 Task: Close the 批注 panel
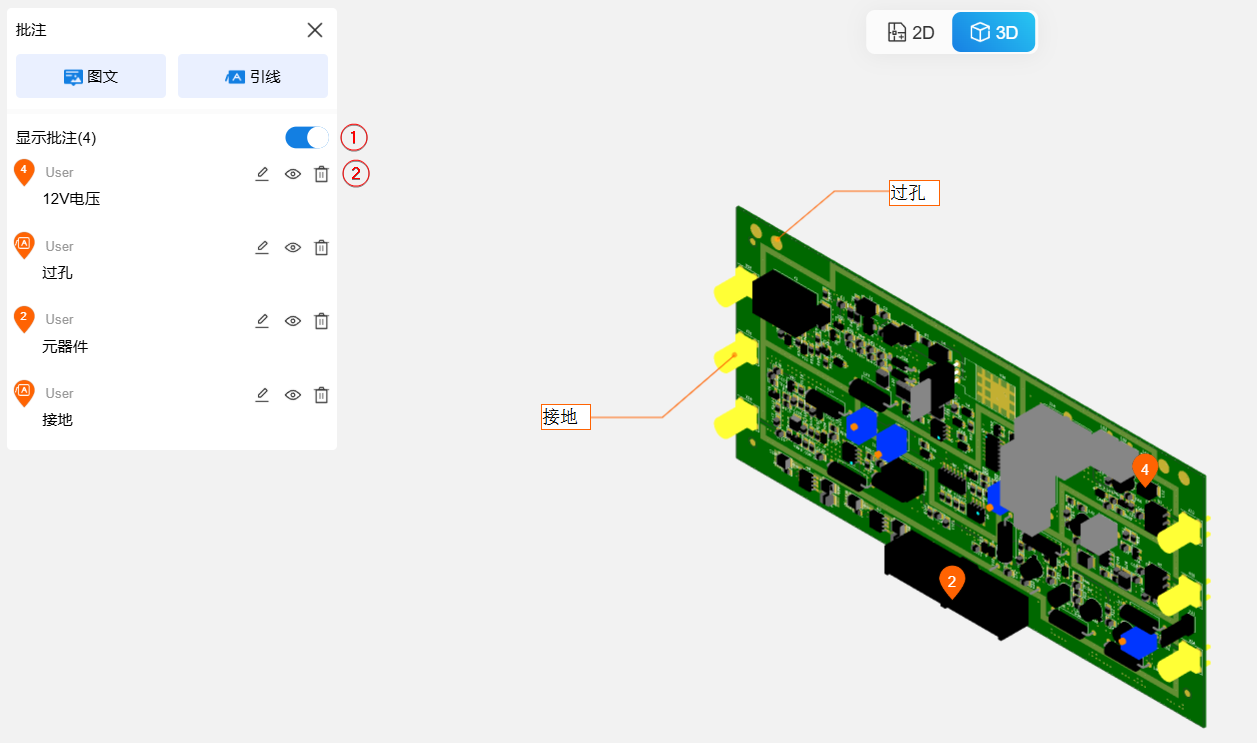pos(315,30)
